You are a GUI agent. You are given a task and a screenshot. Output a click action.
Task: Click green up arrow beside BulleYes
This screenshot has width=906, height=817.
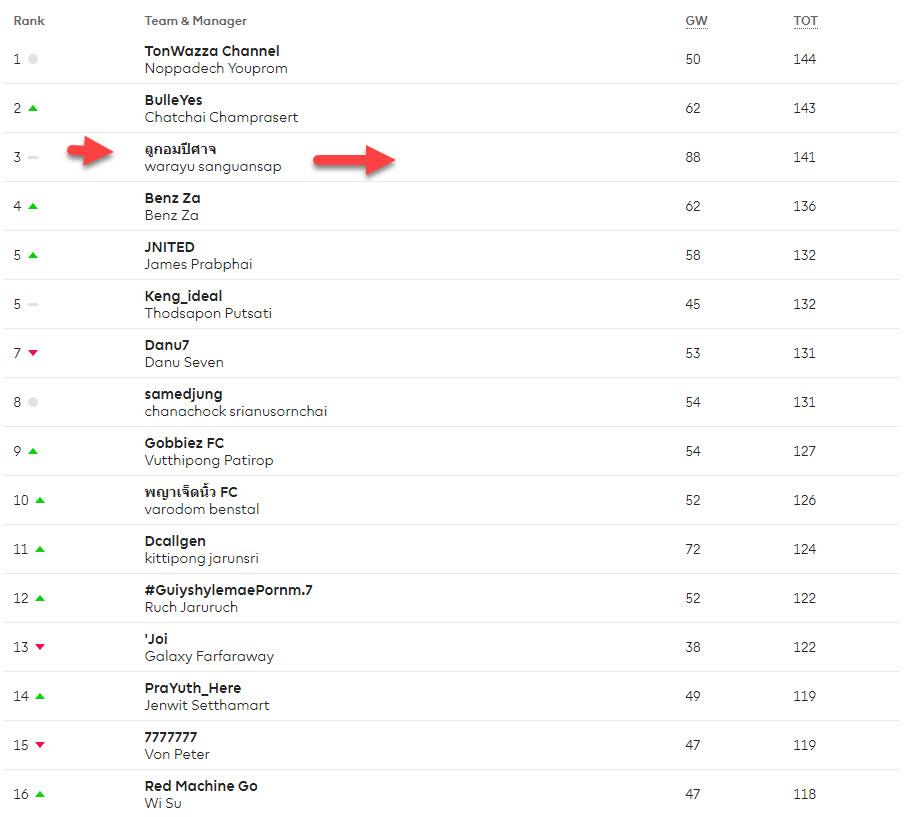tap(33, 108)
